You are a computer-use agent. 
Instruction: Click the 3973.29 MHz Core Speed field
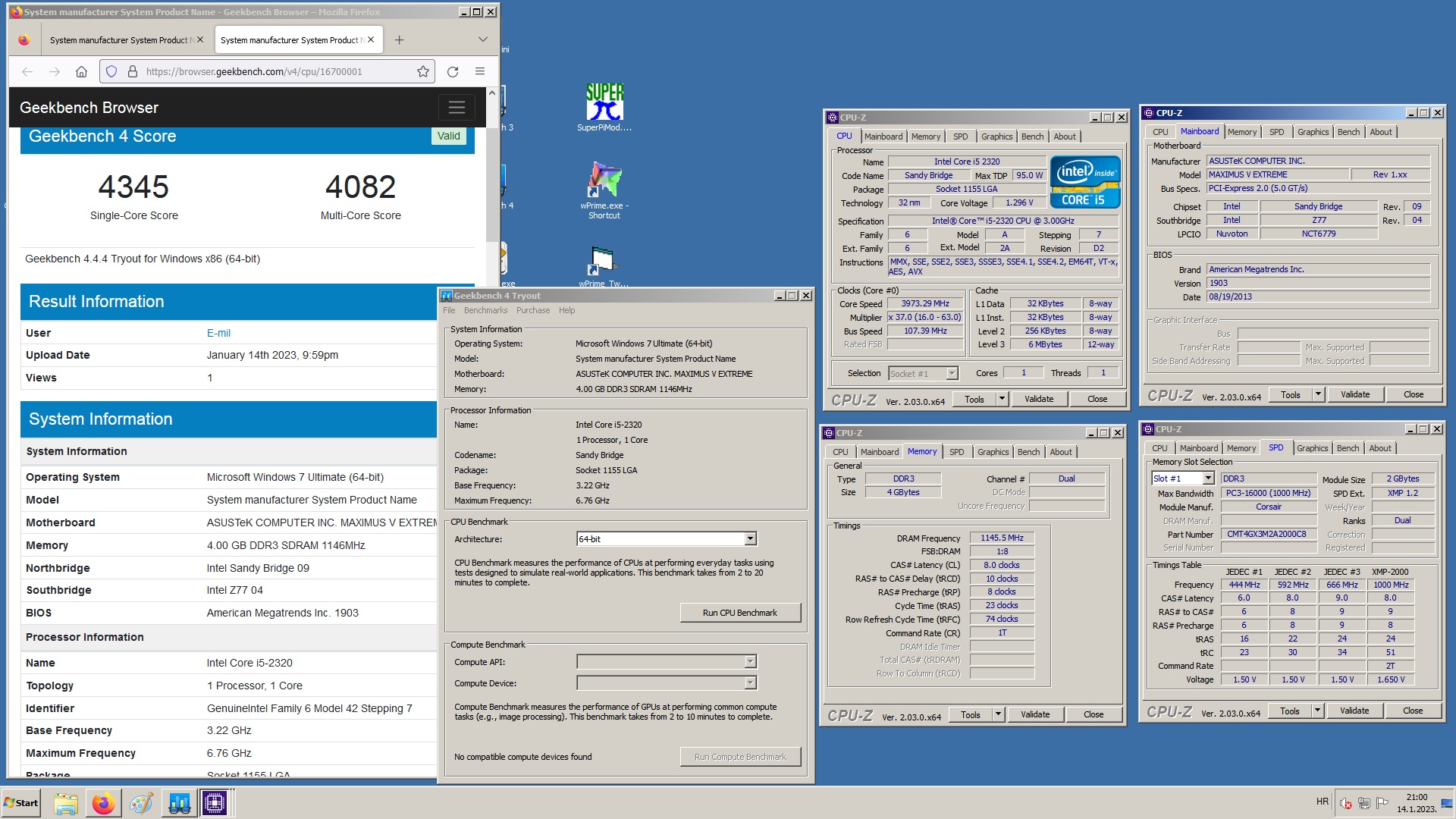click(x=925, y=303)
